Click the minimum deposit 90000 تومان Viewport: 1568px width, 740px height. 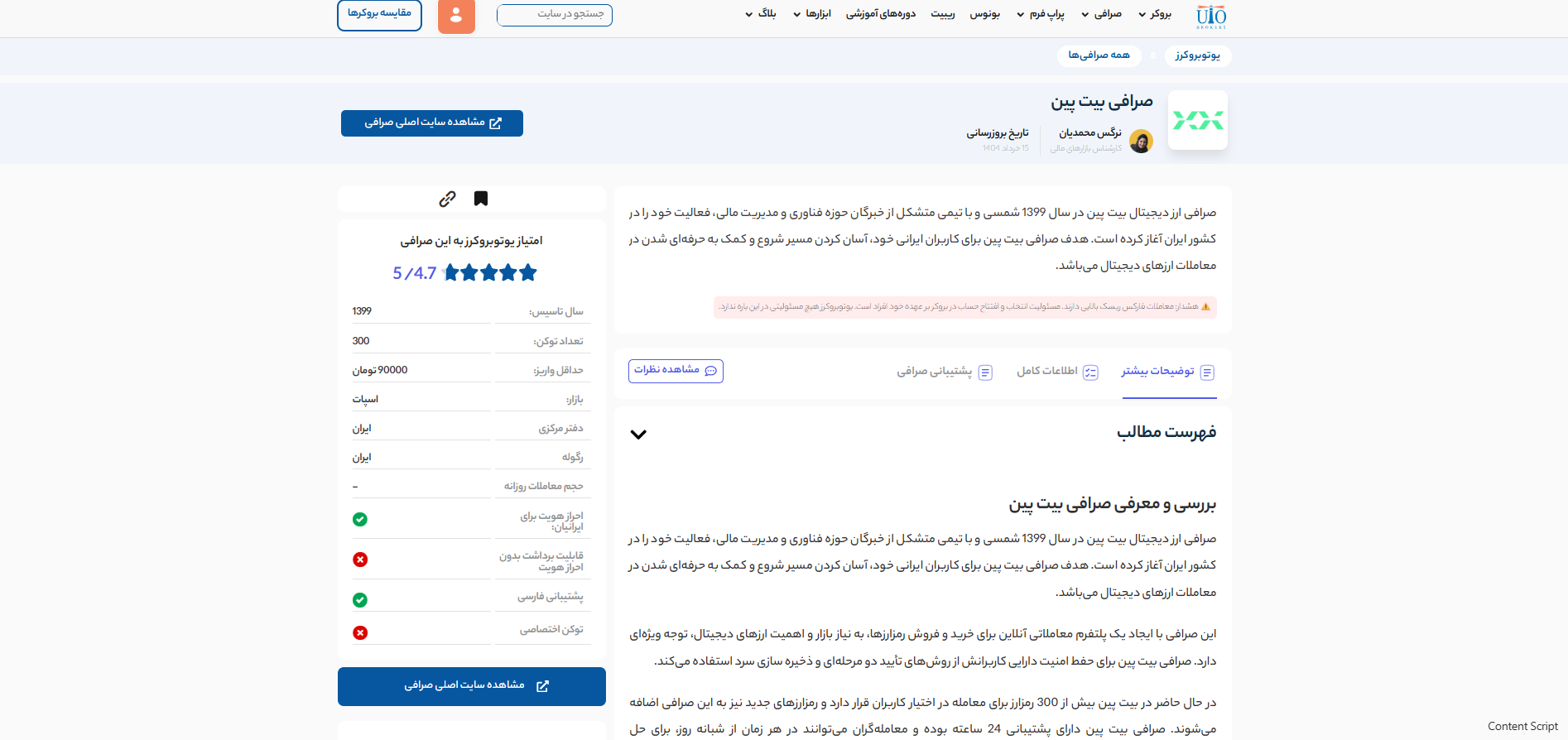pyautogui.click(x=380, y=370)
